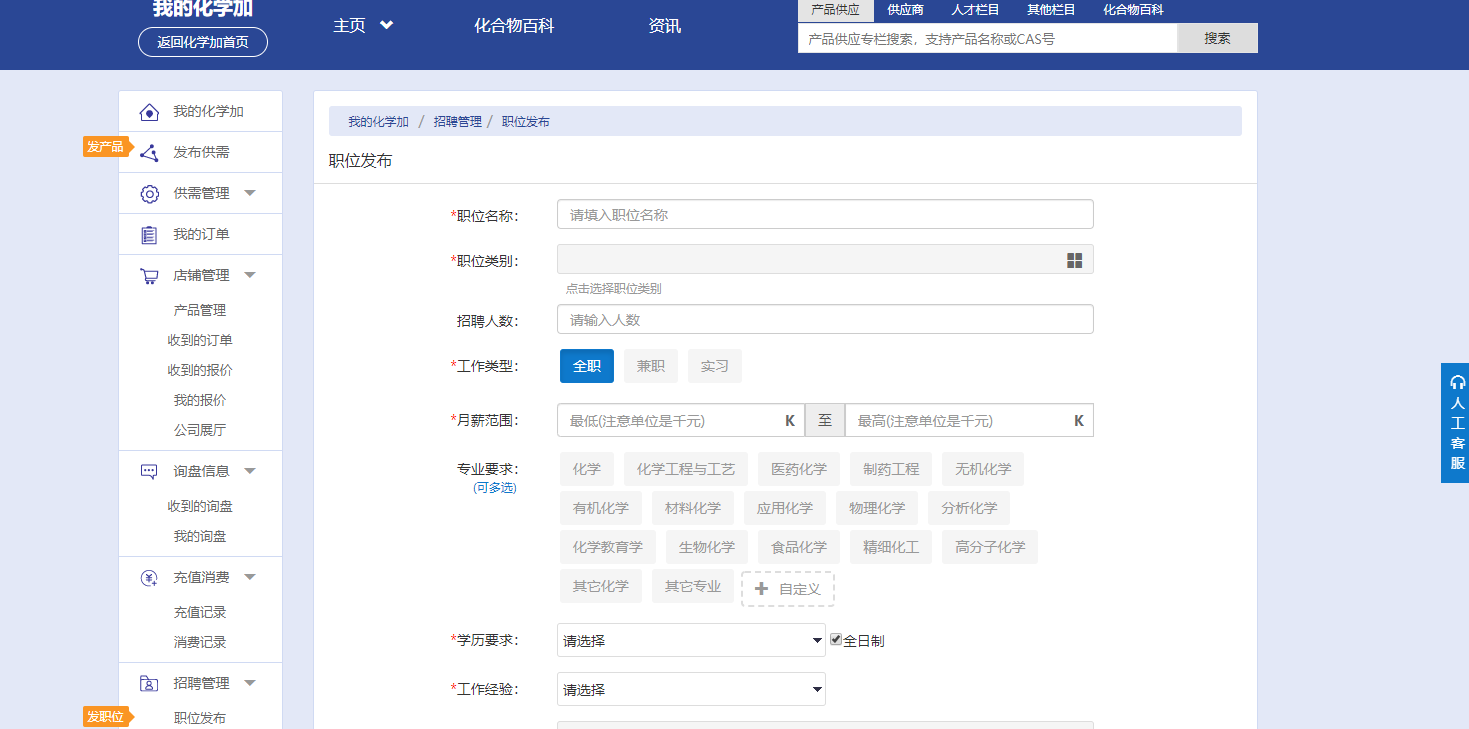Click the 发布供需 share icon
Screen dimensions: 1469x729
(x=149, y=153)
